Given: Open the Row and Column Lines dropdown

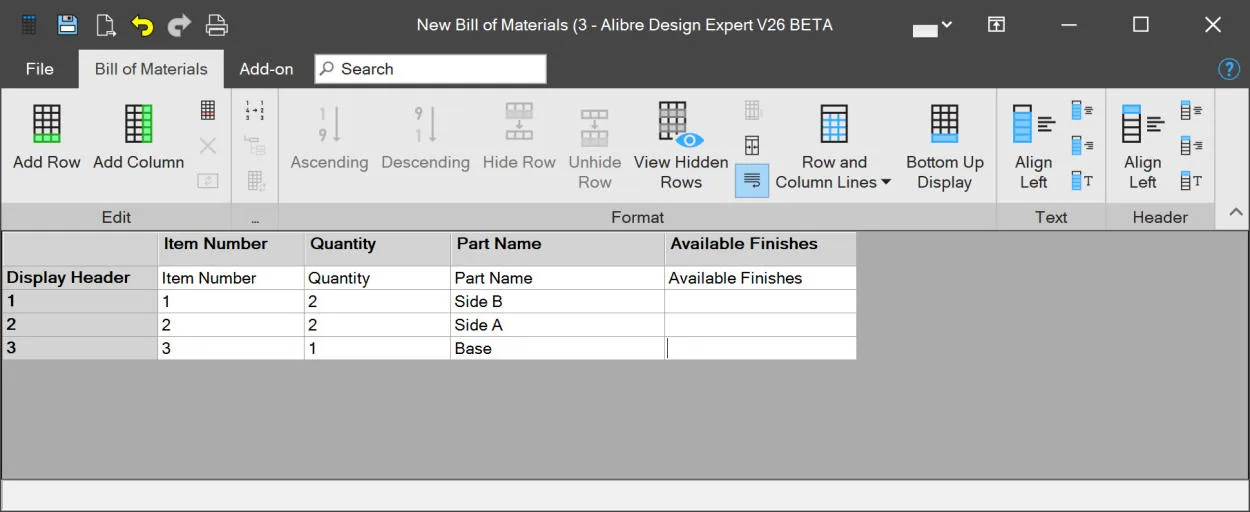Looking at the screenshot, I should pos(834,146).
